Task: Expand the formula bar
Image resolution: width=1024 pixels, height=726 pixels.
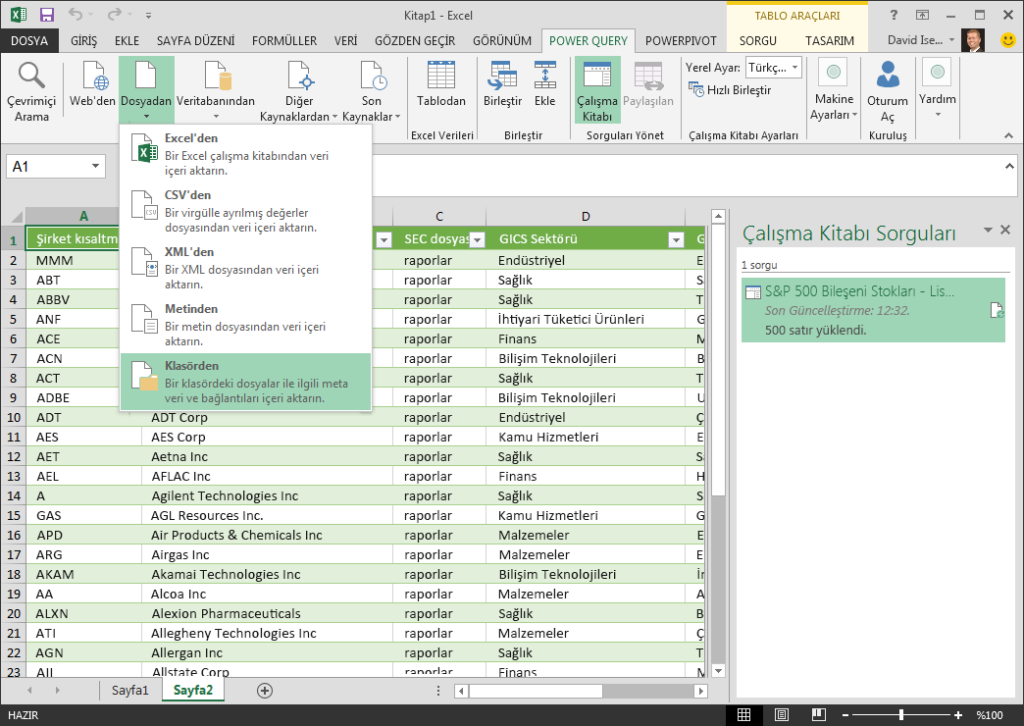Action: (1009, 166)
